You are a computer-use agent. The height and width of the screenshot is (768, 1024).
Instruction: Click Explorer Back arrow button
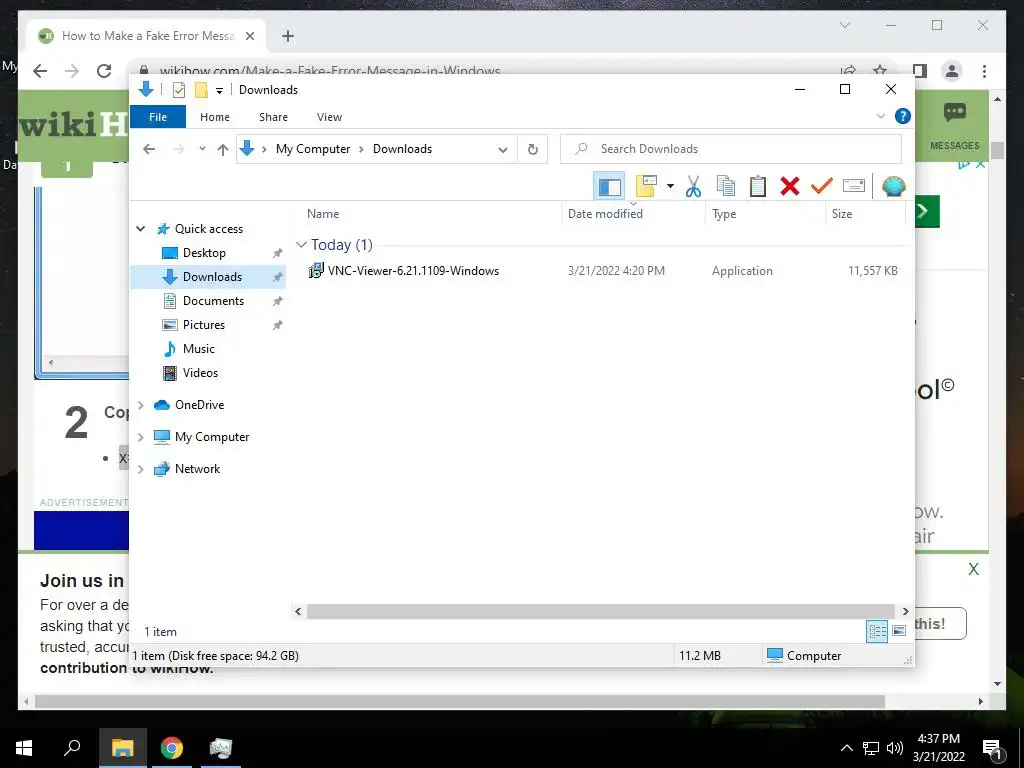149,149
